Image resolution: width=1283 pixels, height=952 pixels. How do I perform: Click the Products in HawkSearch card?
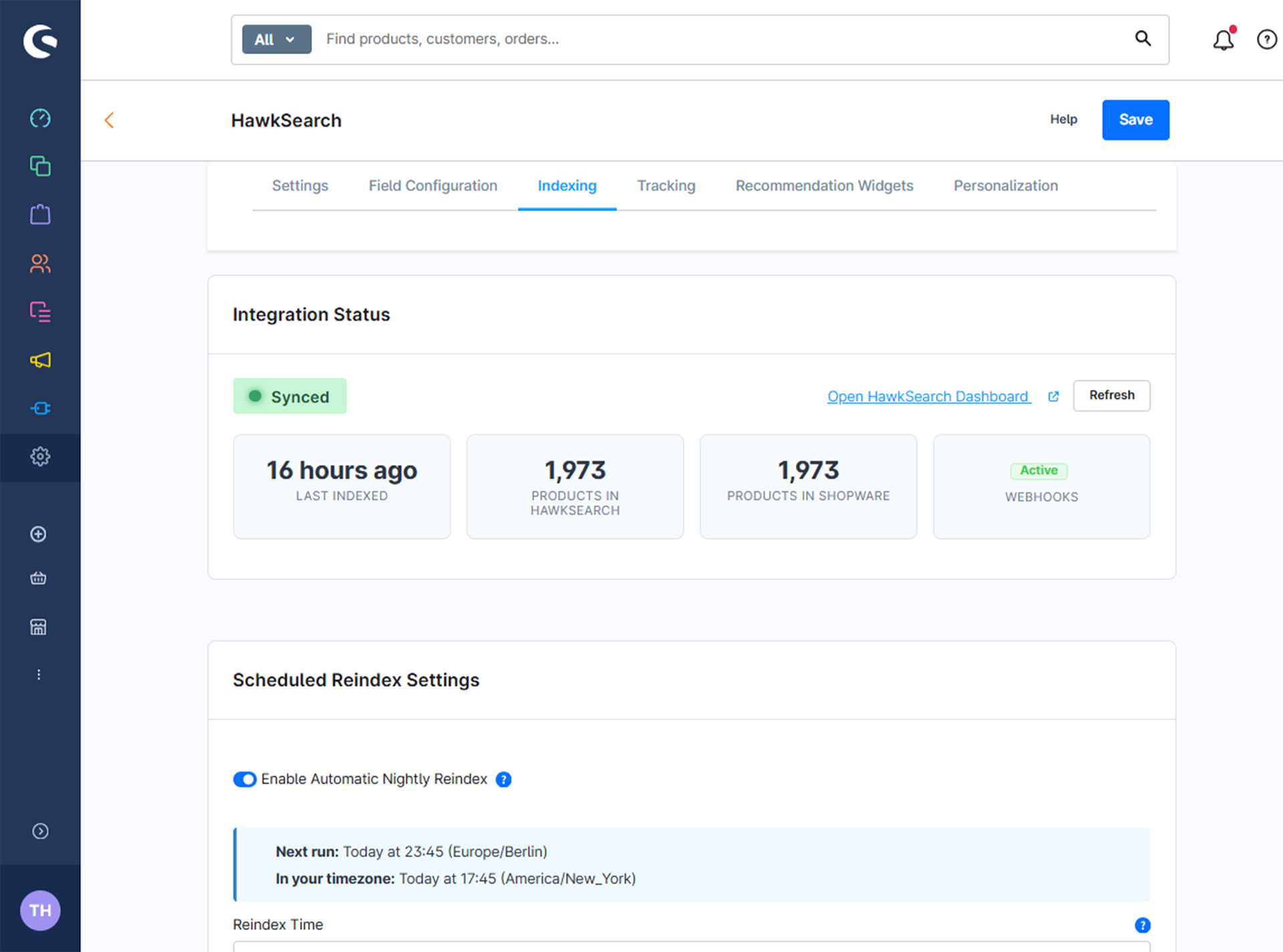[575, 486]
